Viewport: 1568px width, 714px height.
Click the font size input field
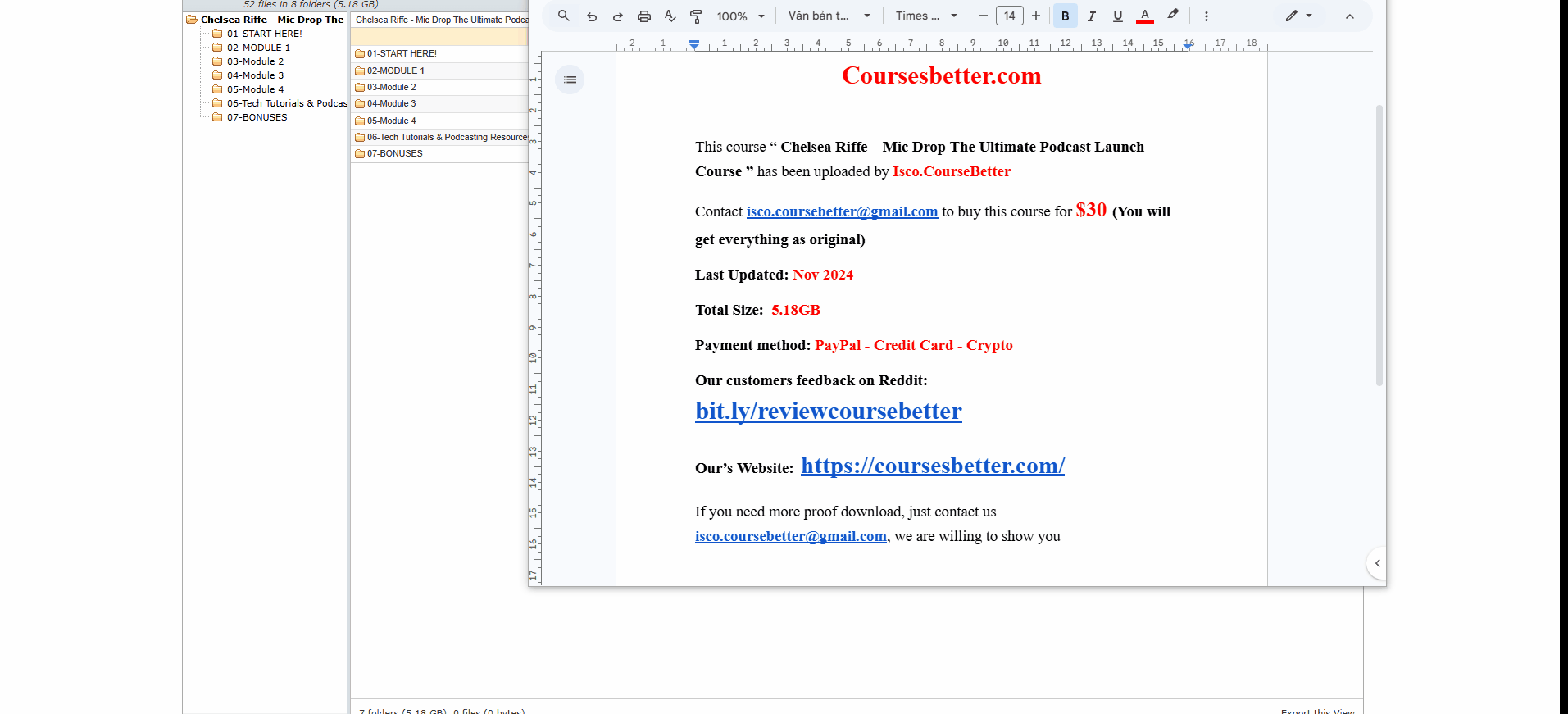1009,16
